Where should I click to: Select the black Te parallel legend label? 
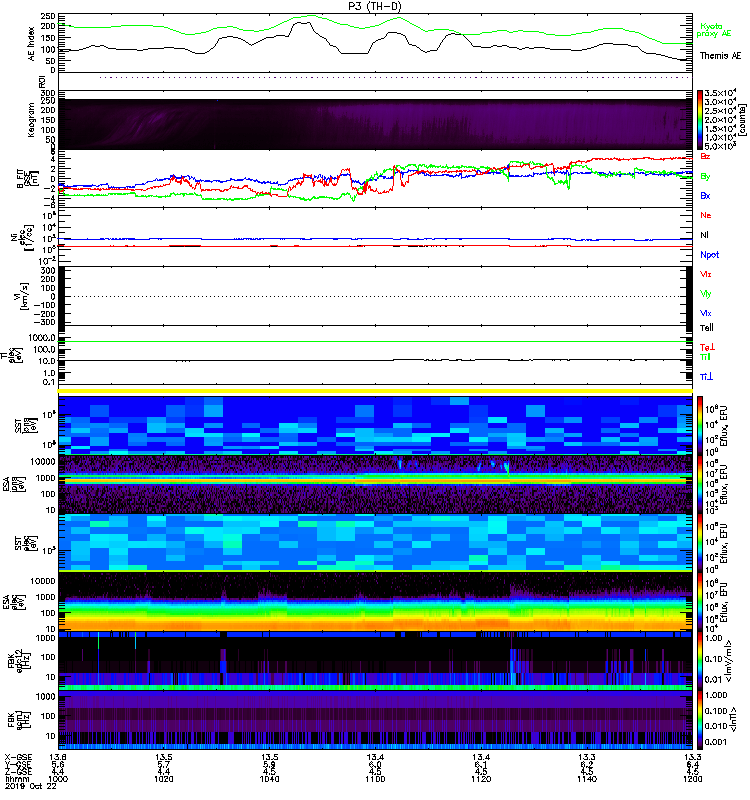pos(706,328)
